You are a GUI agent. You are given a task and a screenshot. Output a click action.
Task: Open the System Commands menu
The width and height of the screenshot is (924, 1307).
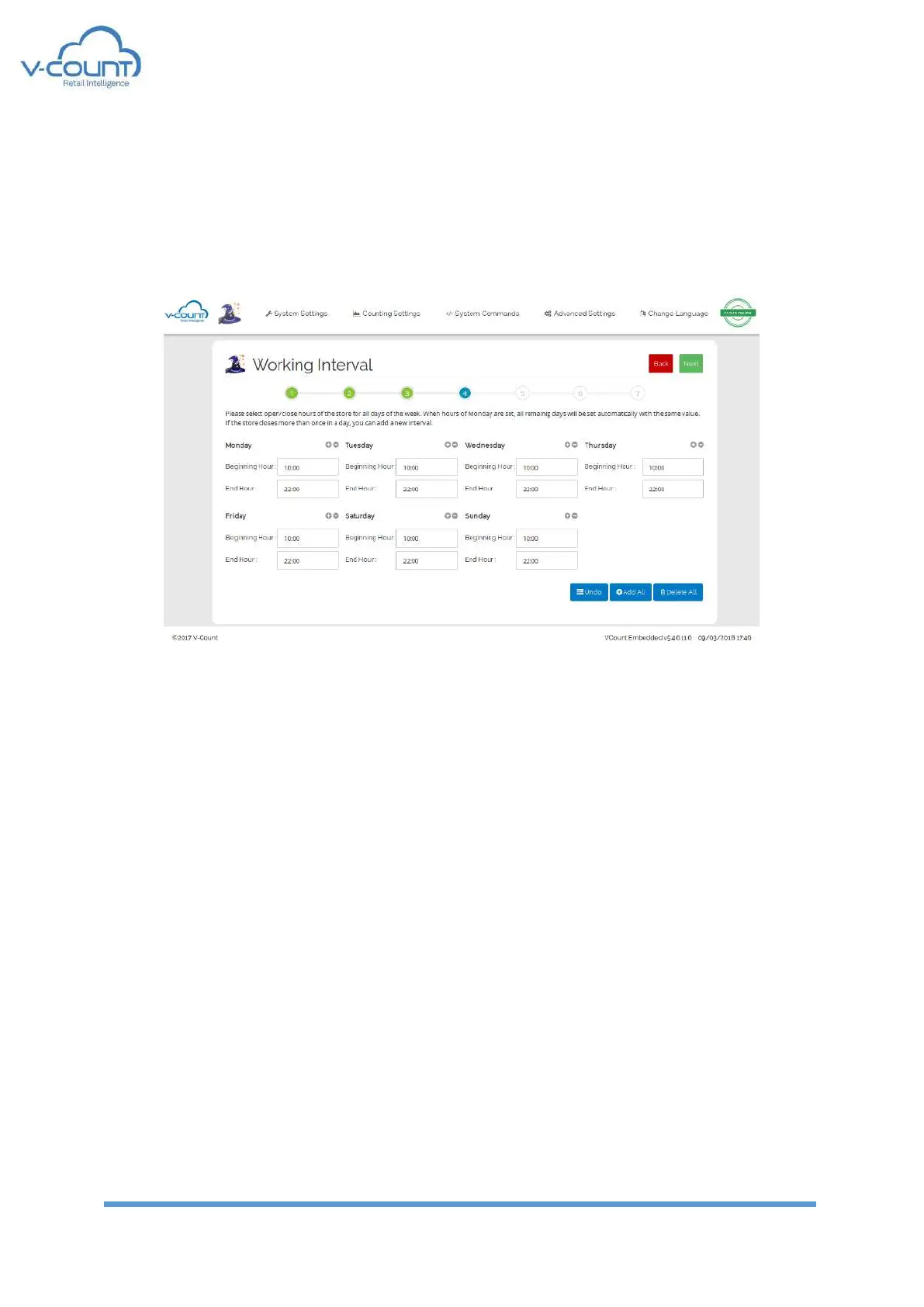coord(483,314)
